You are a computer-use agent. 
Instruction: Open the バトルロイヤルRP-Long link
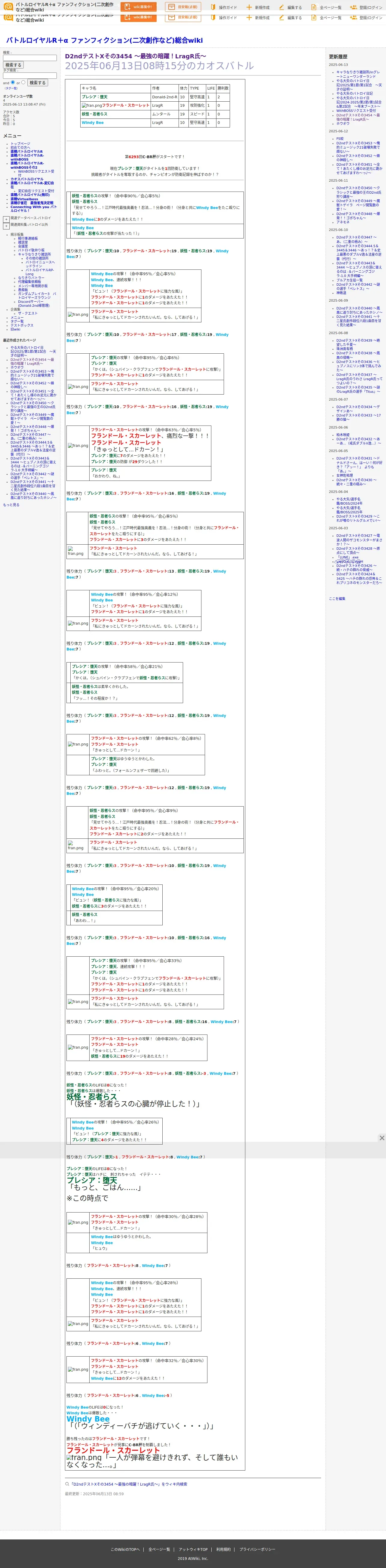(40, 272)
